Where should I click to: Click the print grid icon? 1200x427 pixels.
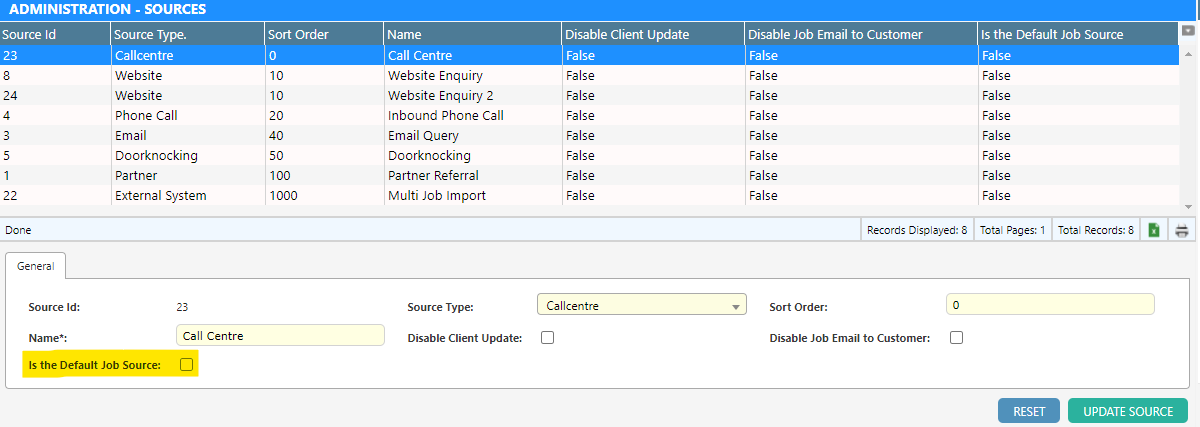tap(1181, 230)
